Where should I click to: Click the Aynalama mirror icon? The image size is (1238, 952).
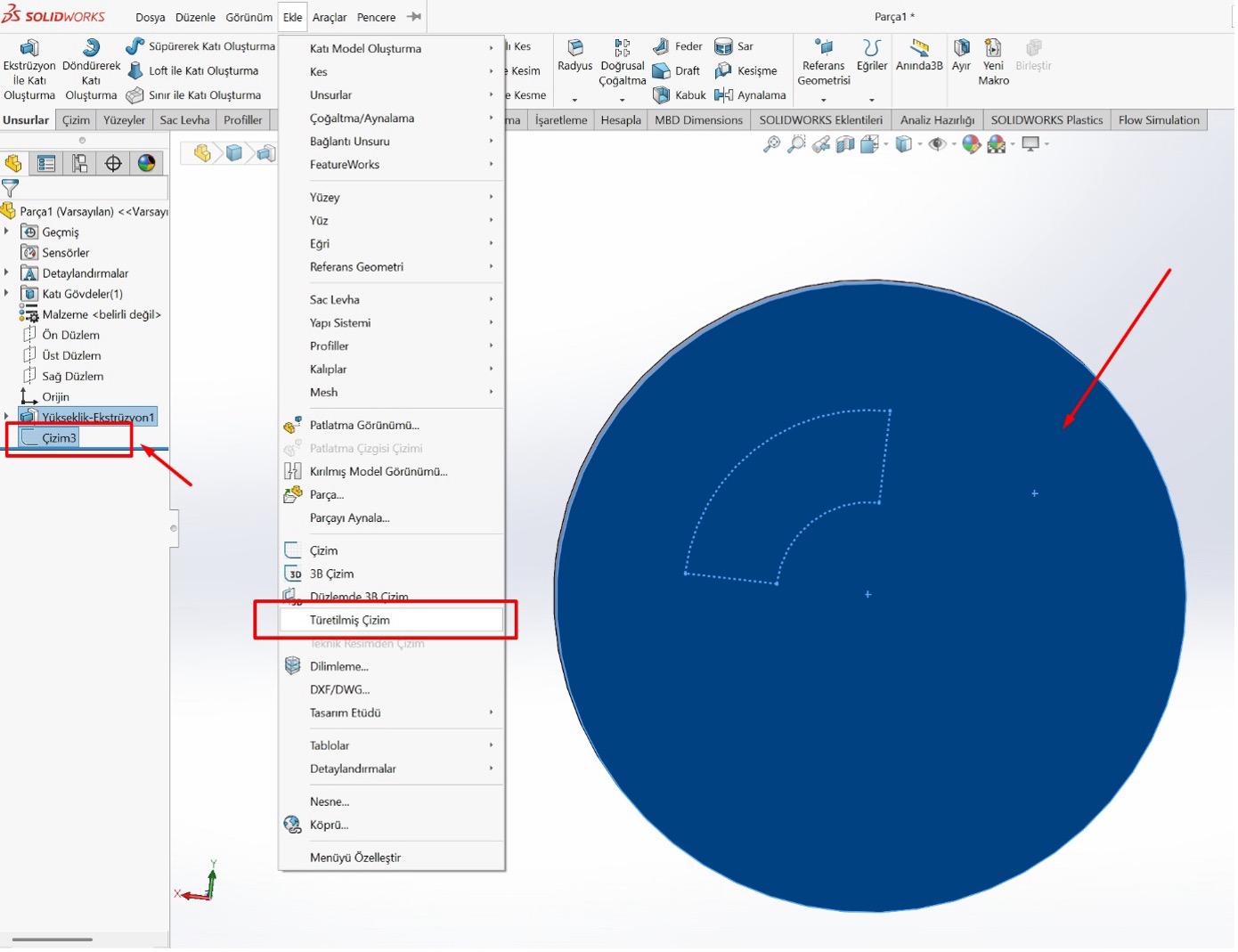pos(751,95)
